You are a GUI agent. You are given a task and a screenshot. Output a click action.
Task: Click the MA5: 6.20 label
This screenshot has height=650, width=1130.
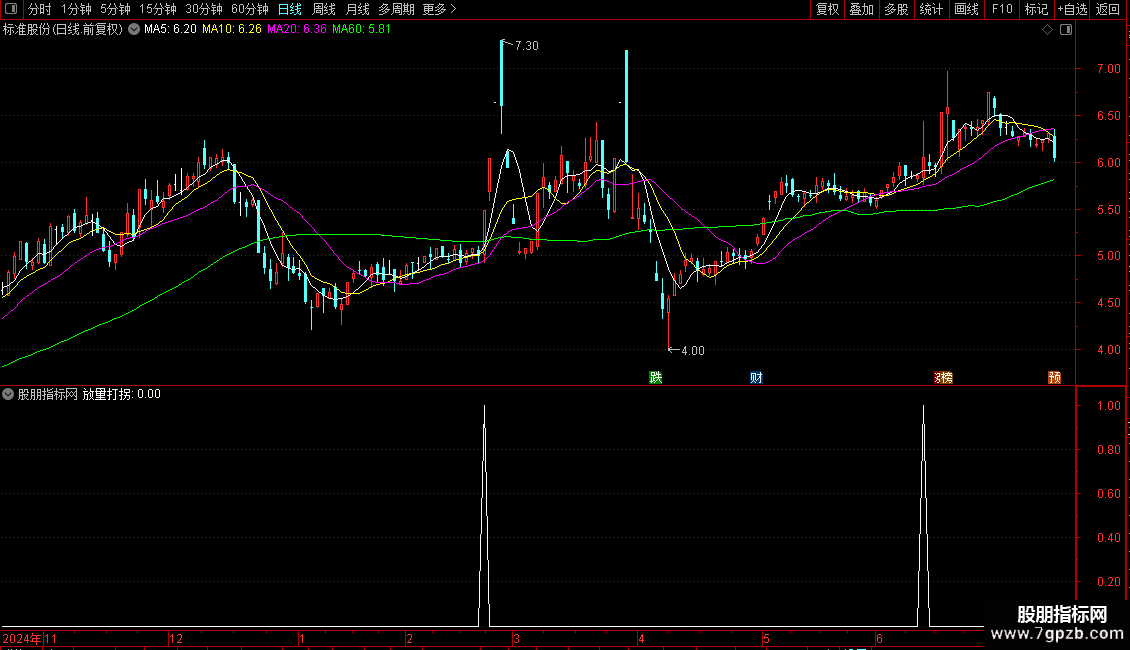click(x=170, y=30)
